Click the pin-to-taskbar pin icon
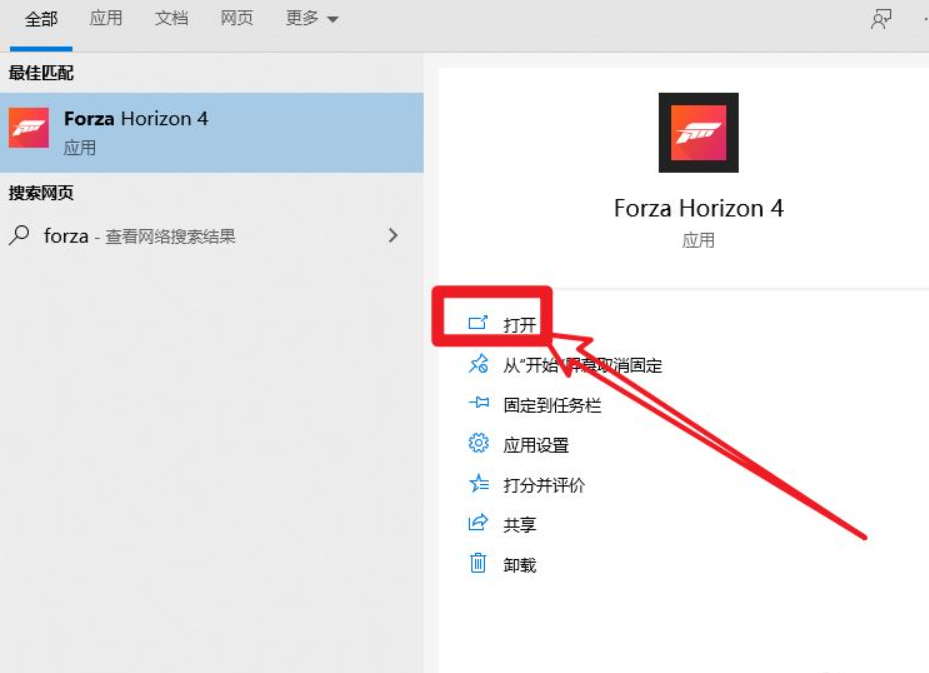This screenshot has width=929, height=673. click(479, 403)
